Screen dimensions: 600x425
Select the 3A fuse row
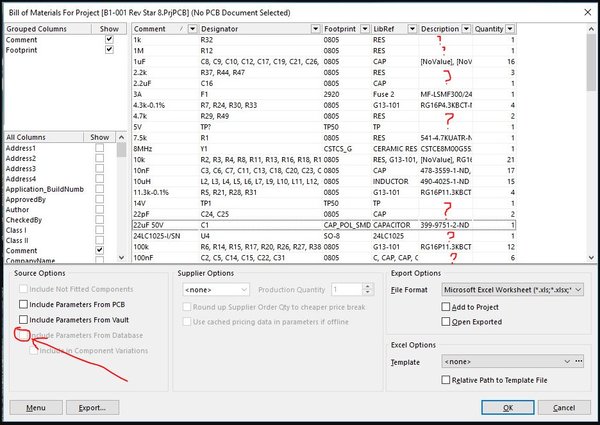[x=324, y=94]
